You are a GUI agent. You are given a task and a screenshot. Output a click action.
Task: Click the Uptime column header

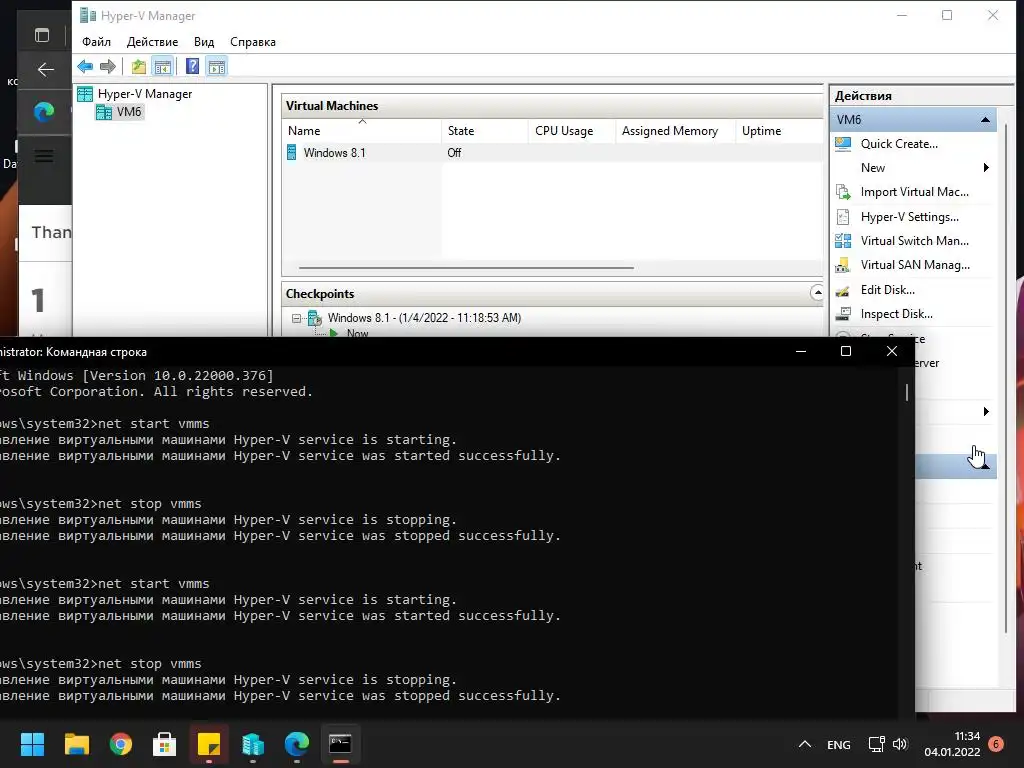tap(779, 131)
